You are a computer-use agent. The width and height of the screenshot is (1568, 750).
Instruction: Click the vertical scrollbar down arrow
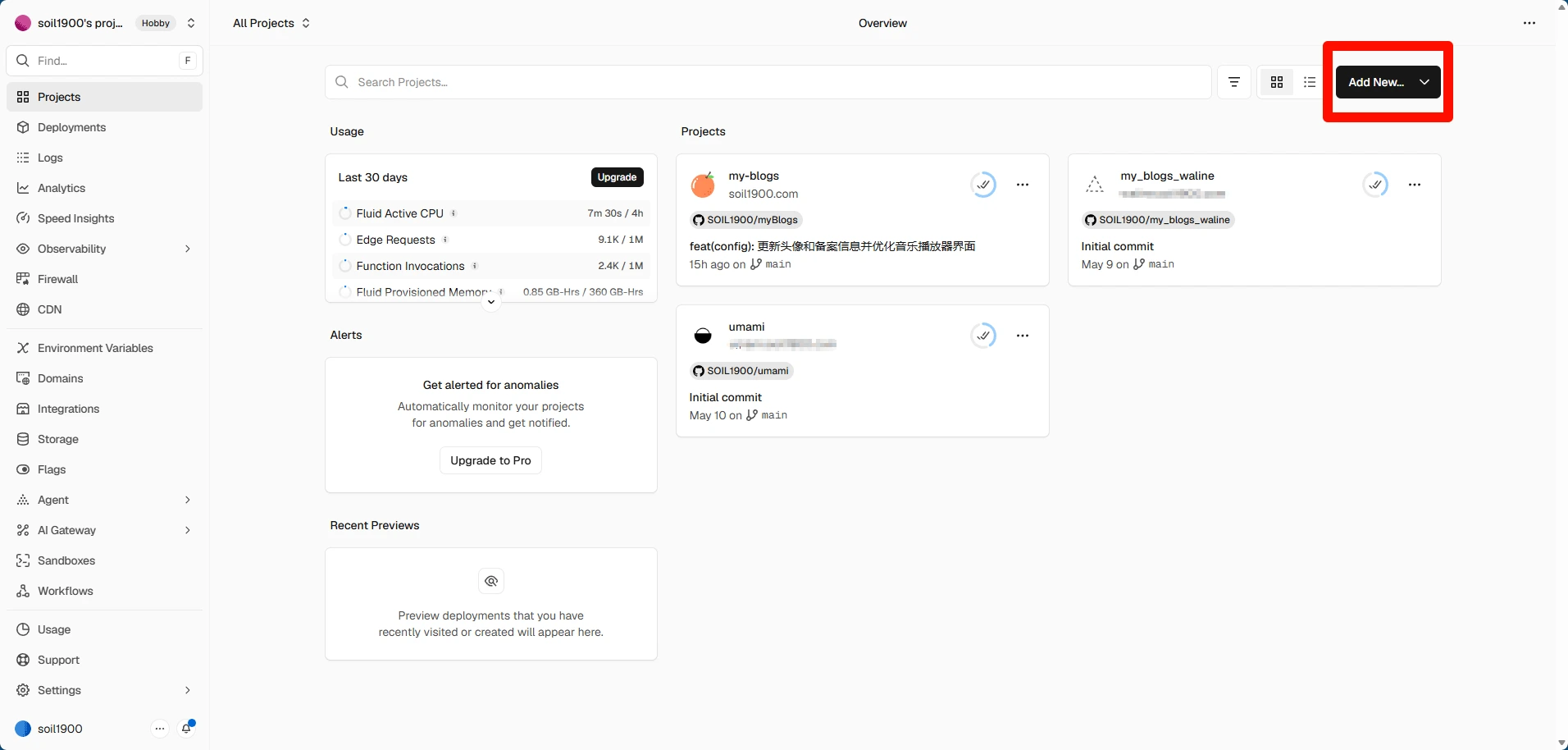tap(1561, 743)
